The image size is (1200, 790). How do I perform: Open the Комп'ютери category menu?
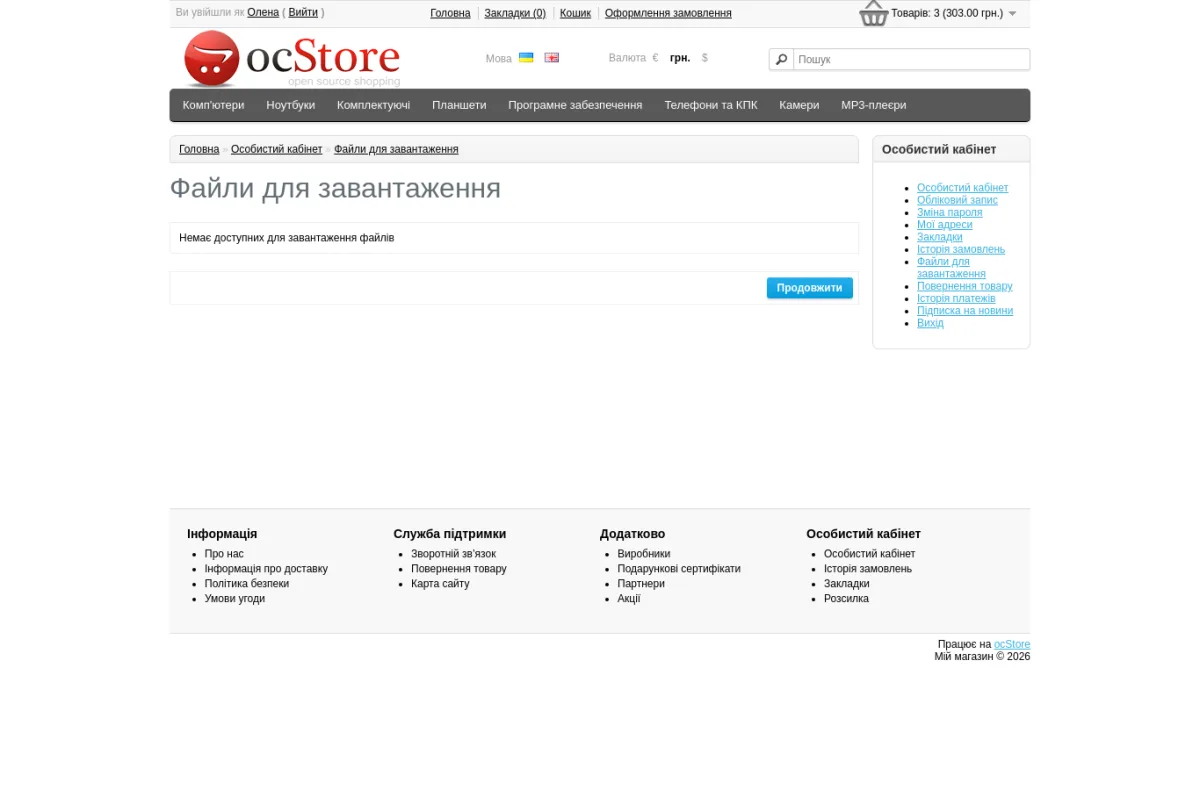tap(213, 105)
